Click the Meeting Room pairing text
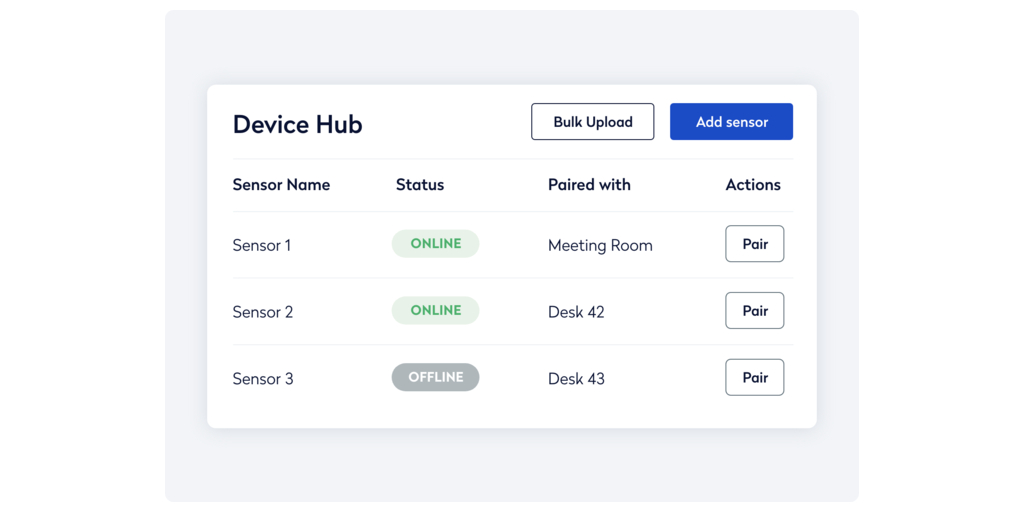 (x=600, y=245)
